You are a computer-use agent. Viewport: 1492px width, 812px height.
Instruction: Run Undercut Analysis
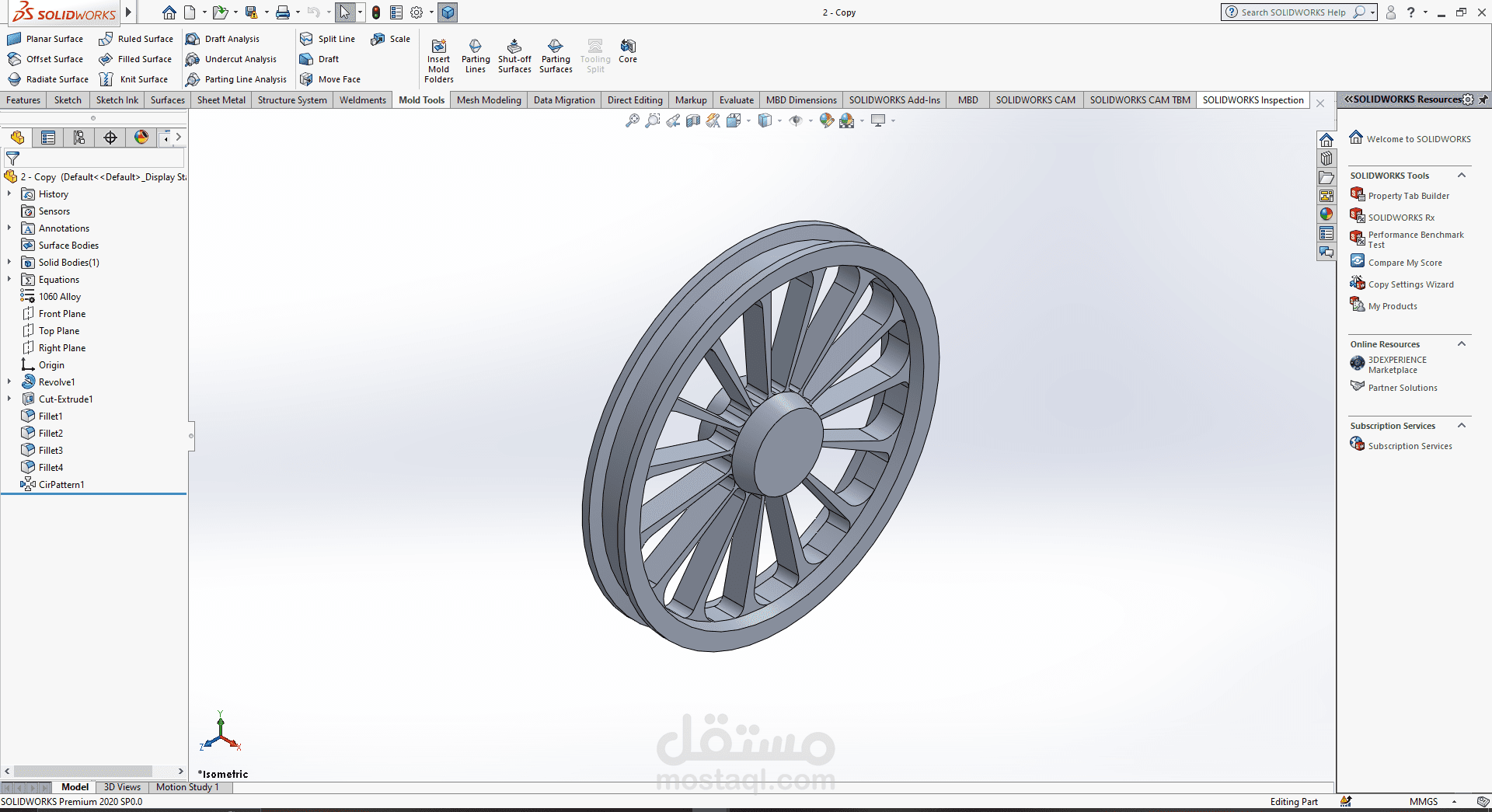coord(232,59)
